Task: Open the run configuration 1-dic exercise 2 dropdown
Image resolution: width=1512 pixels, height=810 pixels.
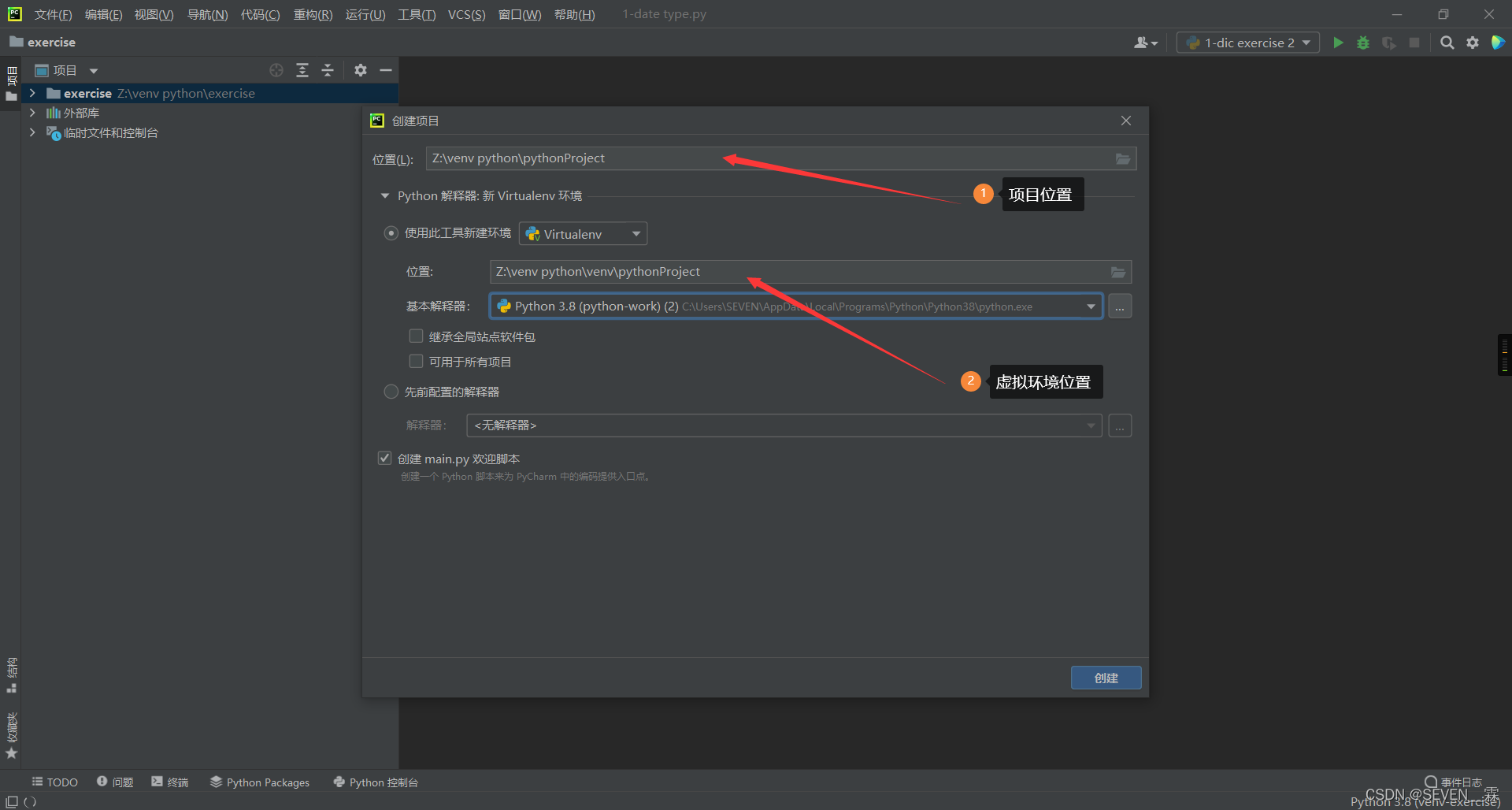Action: [1247, 43]
